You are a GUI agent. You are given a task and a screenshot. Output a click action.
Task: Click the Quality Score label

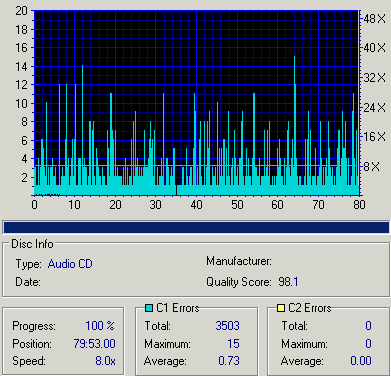coord(239,282)
